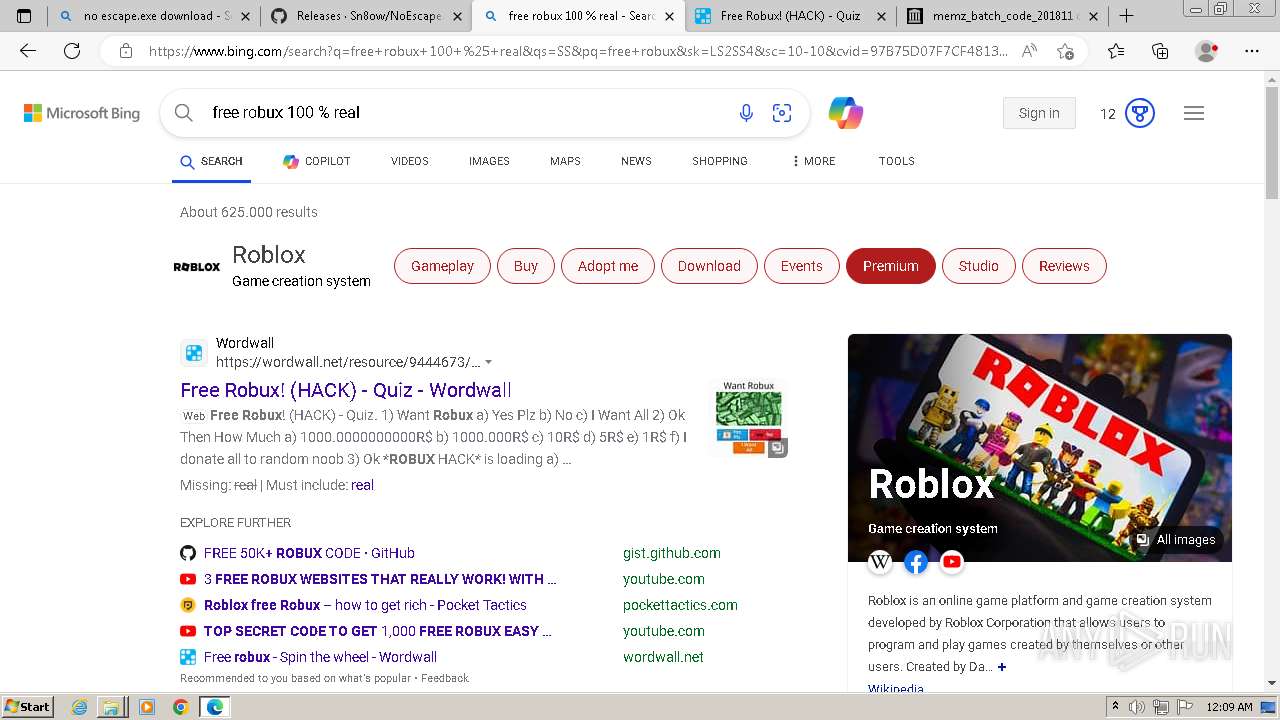Open the volume speaker tray icon
Image resolution: width=1280 pixels, height=720 pixels.
(x=1137, y=707)
